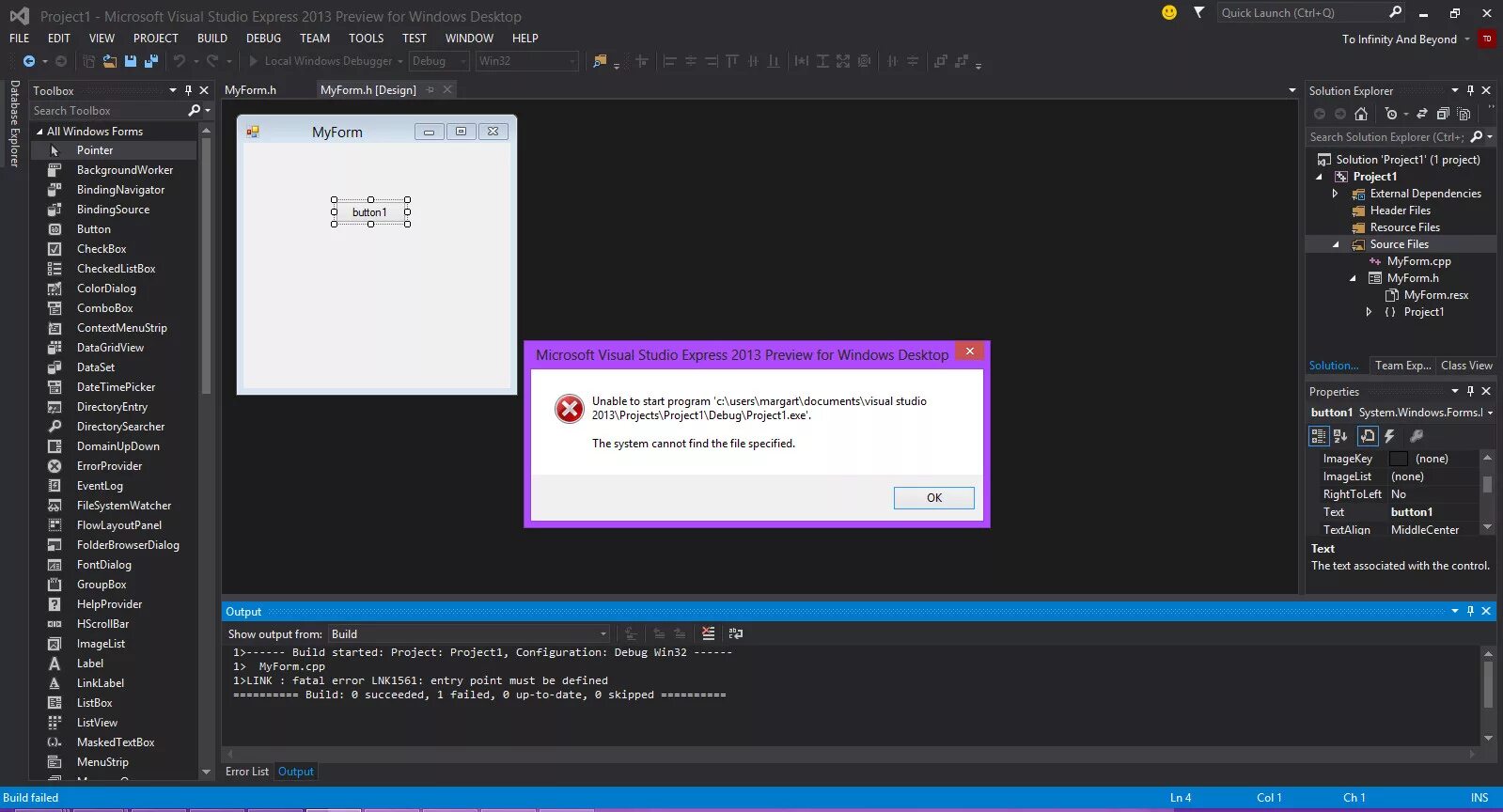Collapse the MyForm.h node
The width and height of the screenshot is (1503, 812).
tap(1353, 278)
